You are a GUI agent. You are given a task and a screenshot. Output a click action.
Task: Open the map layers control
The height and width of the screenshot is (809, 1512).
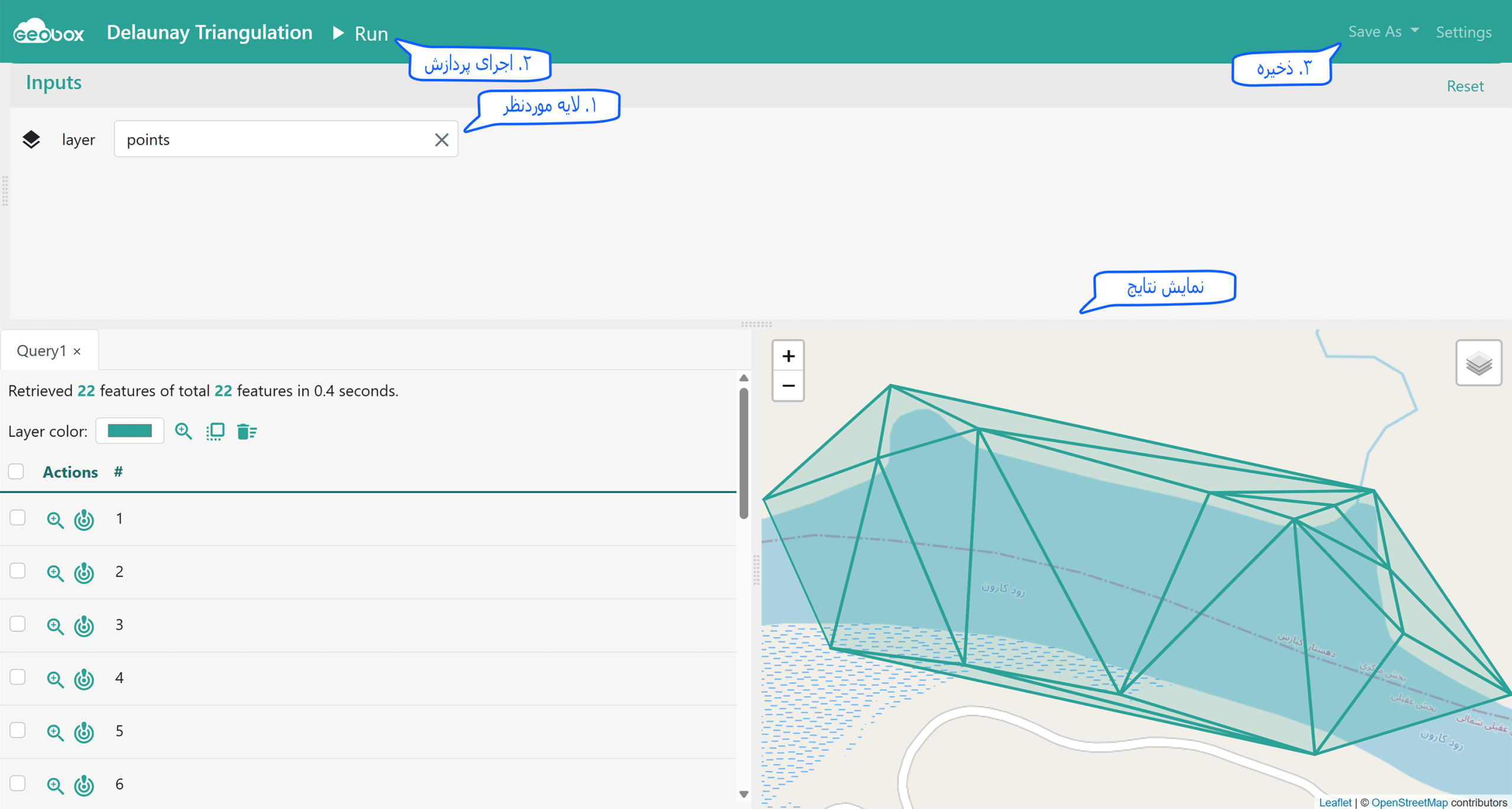click(x=1478, y=363)
